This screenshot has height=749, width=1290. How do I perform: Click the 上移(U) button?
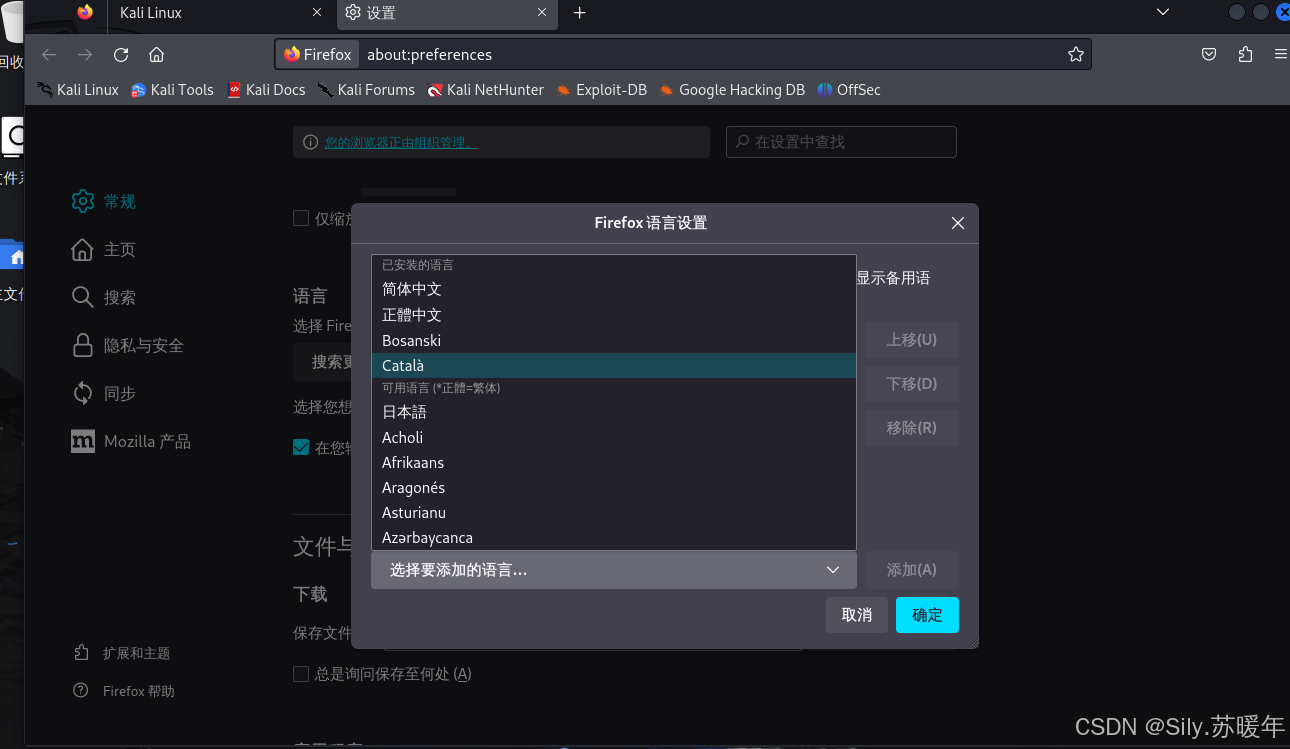pos(912,340)
